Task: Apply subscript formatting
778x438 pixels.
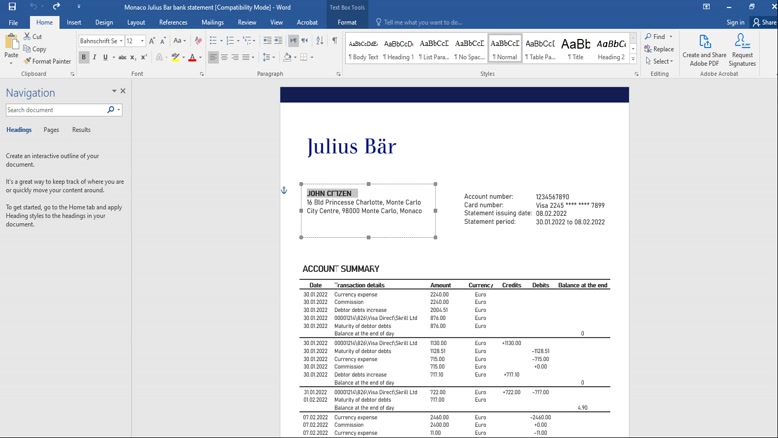Action: [133, 58]
